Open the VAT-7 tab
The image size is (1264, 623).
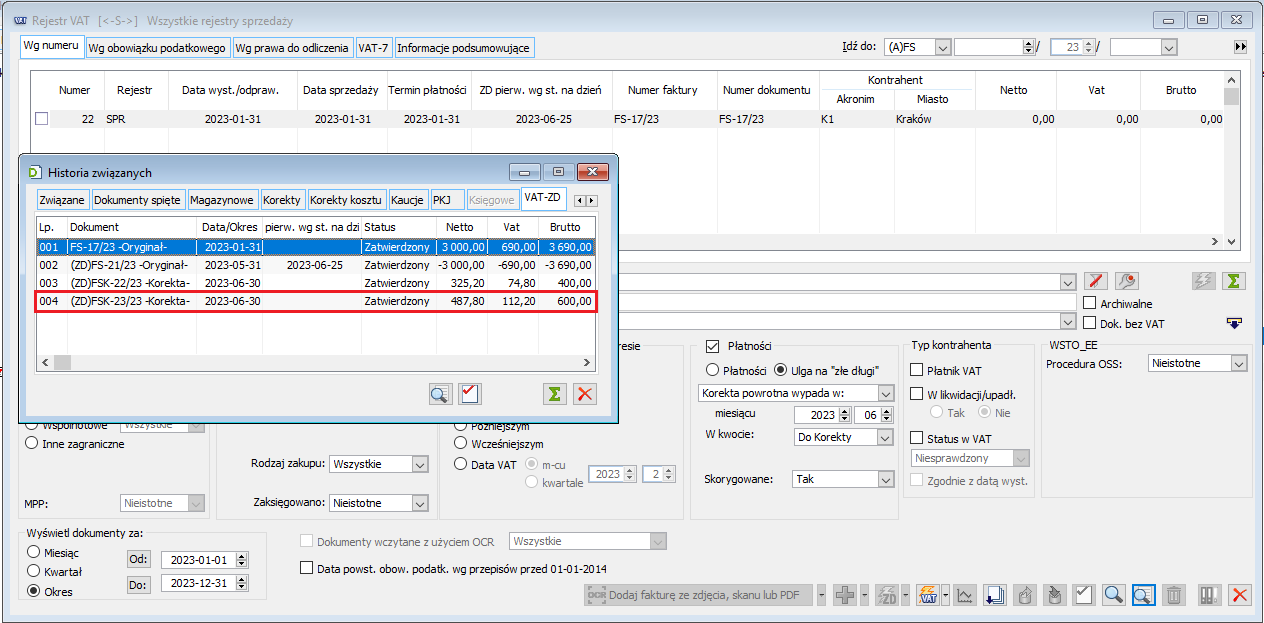374,47
